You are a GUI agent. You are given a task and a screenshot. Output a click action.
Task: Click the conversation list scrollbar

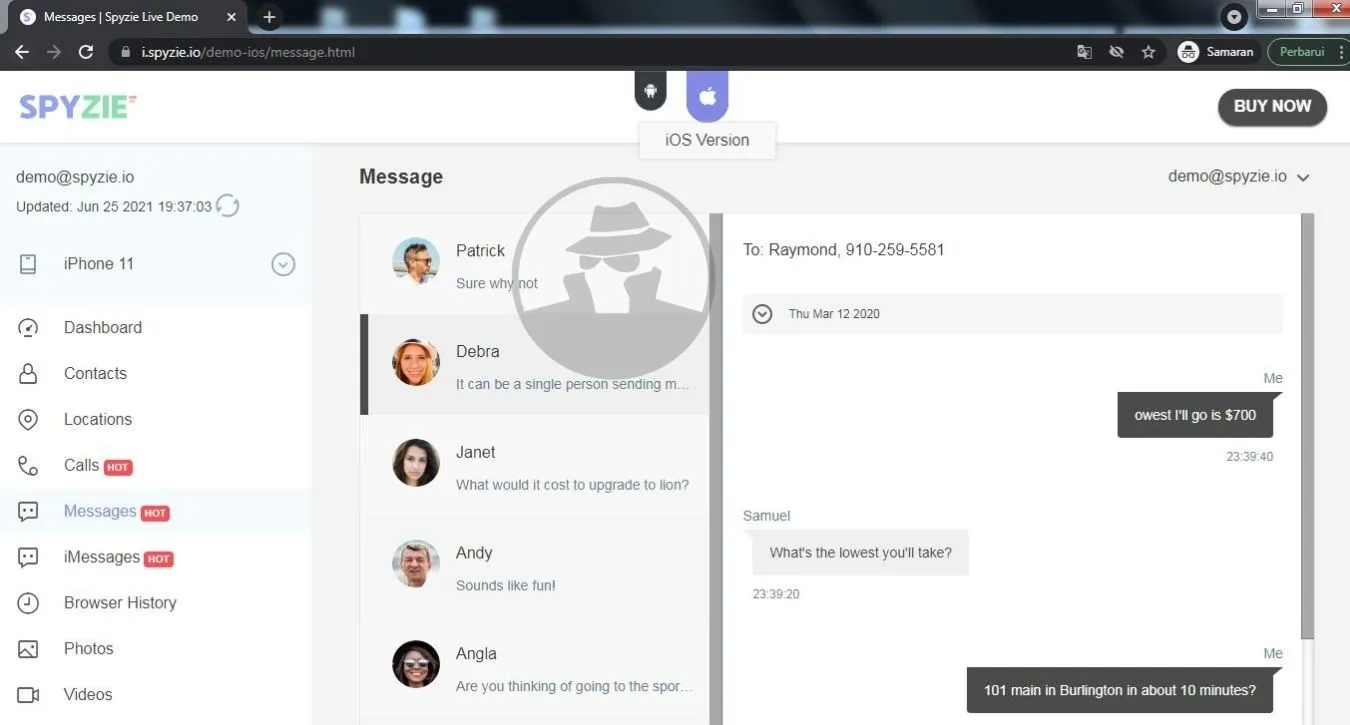(x=715, y=468)
